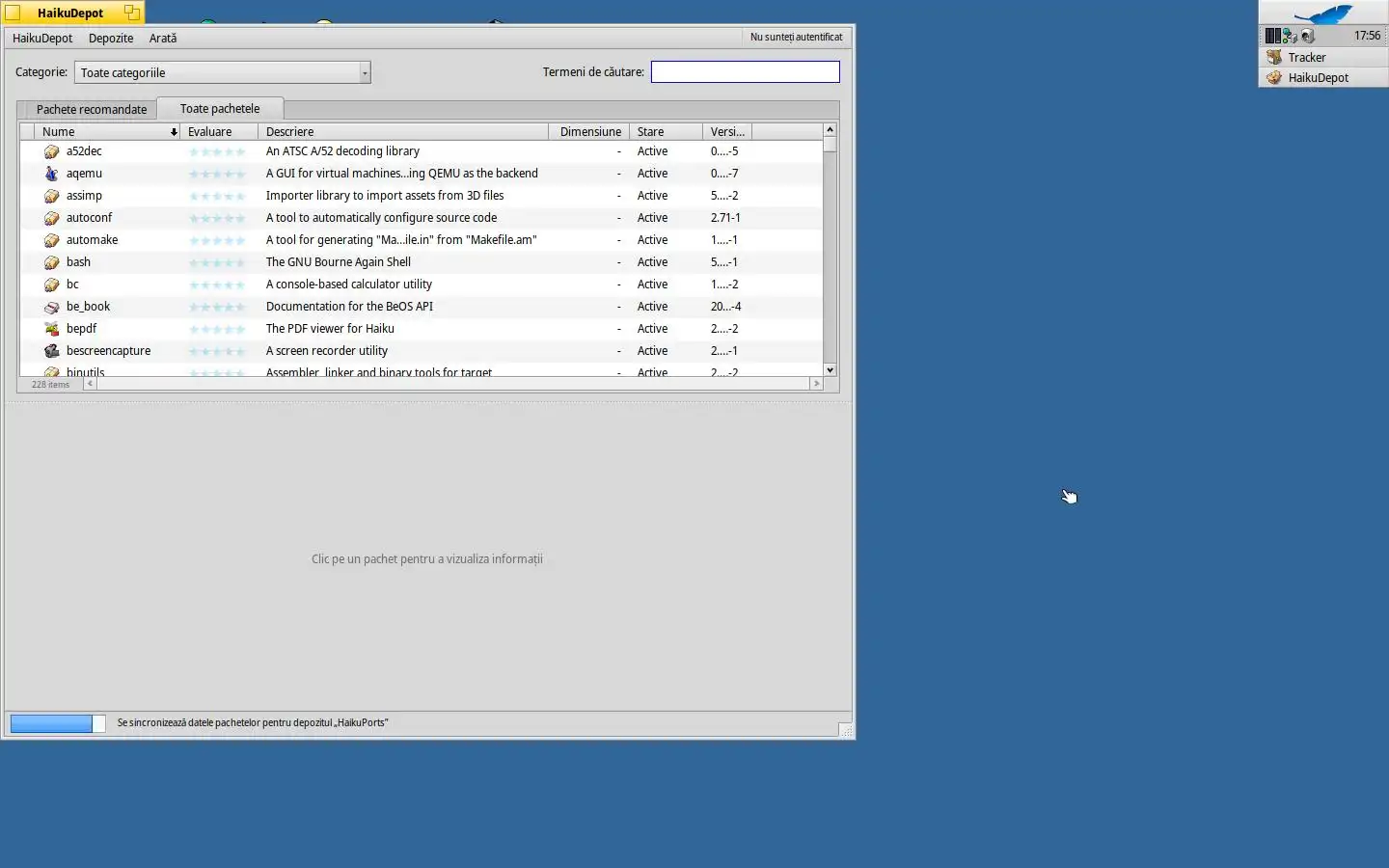The width and height of the screenshot is (1389, 868).
Task: Click the bc package icon
Action: [x=52, y=285]
